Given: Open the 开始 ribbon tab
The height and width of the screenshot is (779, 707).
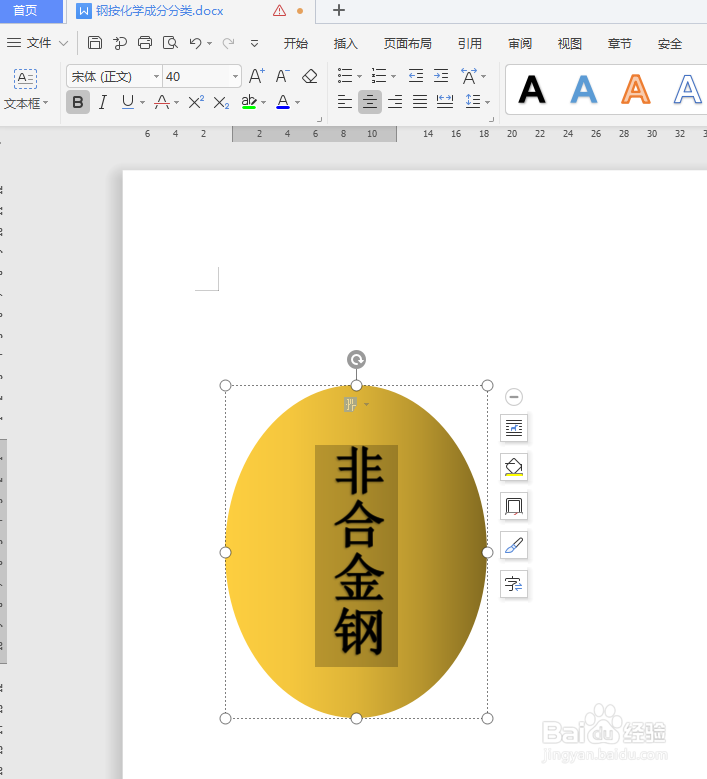Looking at the screenshot, I should click(x=296, y=44).
